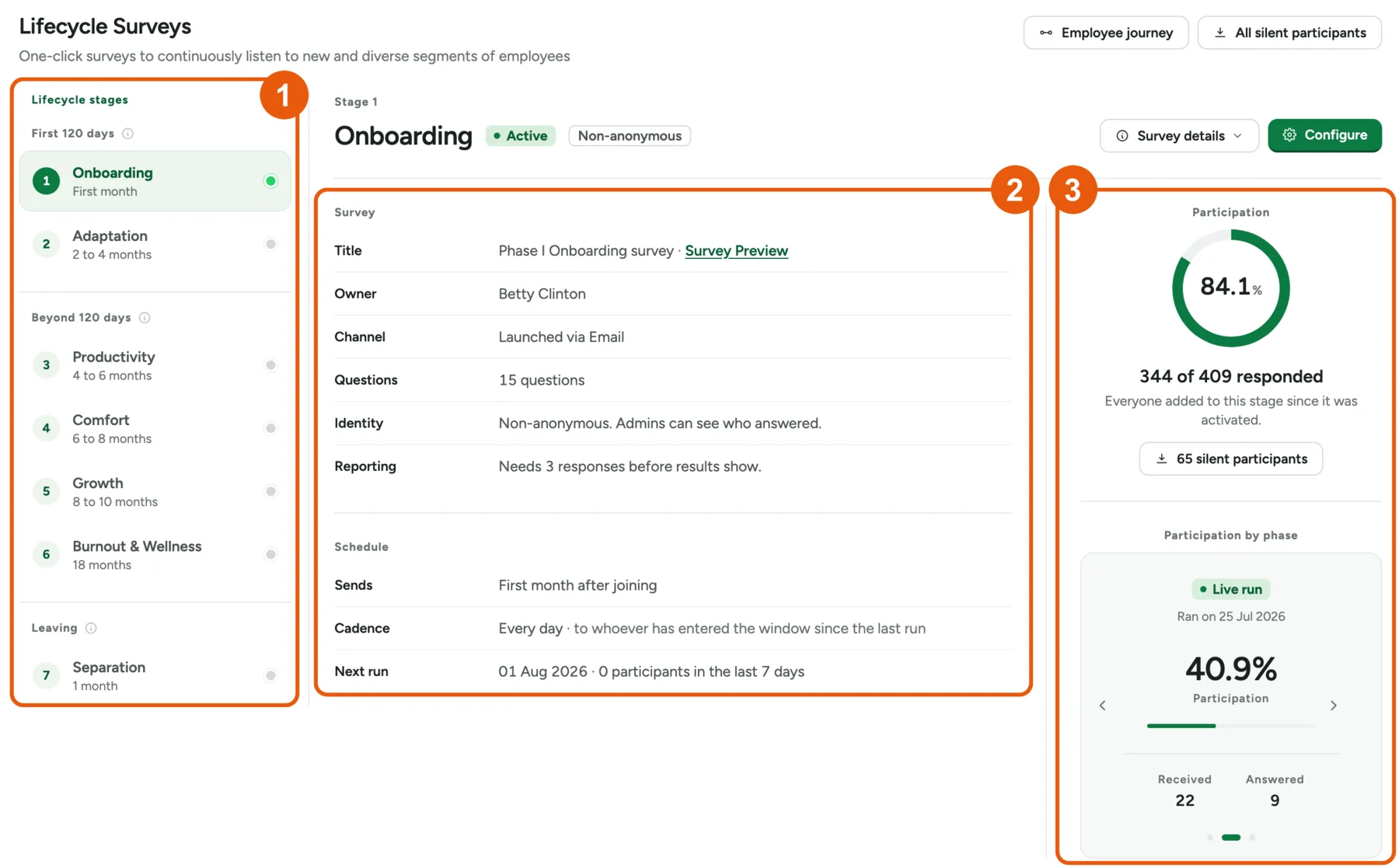Click the last carousel pagination dot

(x=1252, y=838)
